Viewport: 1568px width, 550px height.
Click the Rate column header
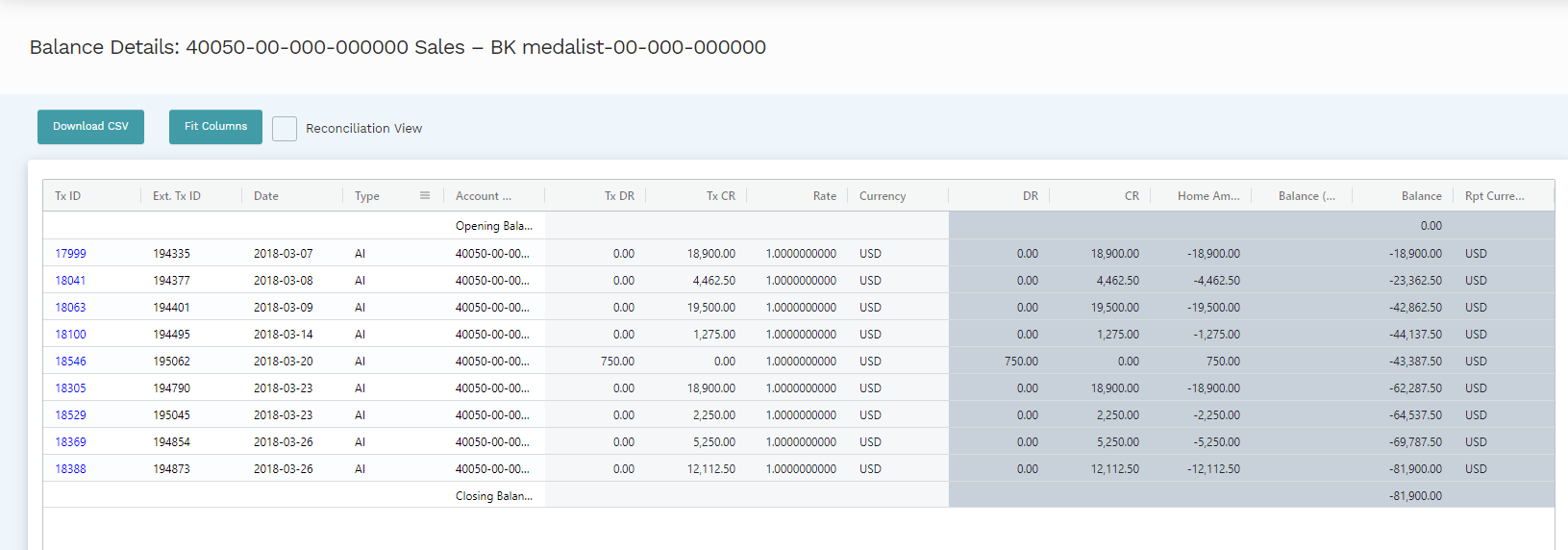pyautogui.click(x=824, y=196)
